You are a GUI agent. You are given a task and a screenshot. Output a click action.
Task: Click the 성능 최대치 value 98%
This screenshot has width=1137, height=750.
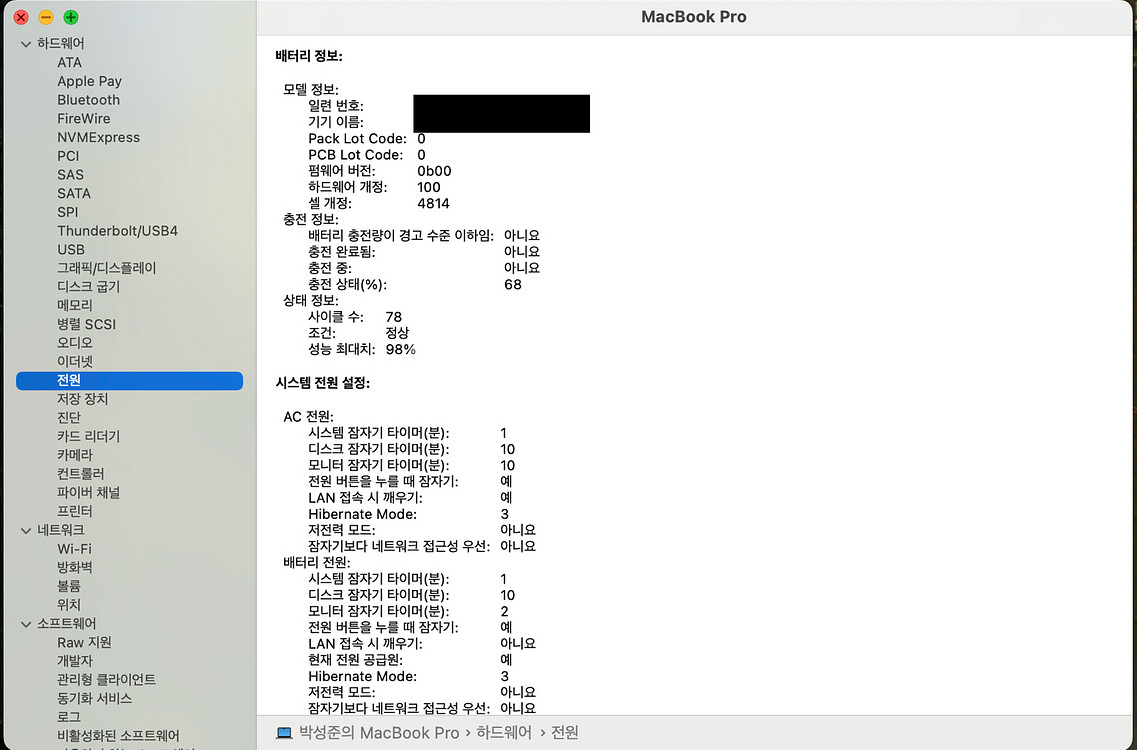point(400,350)
